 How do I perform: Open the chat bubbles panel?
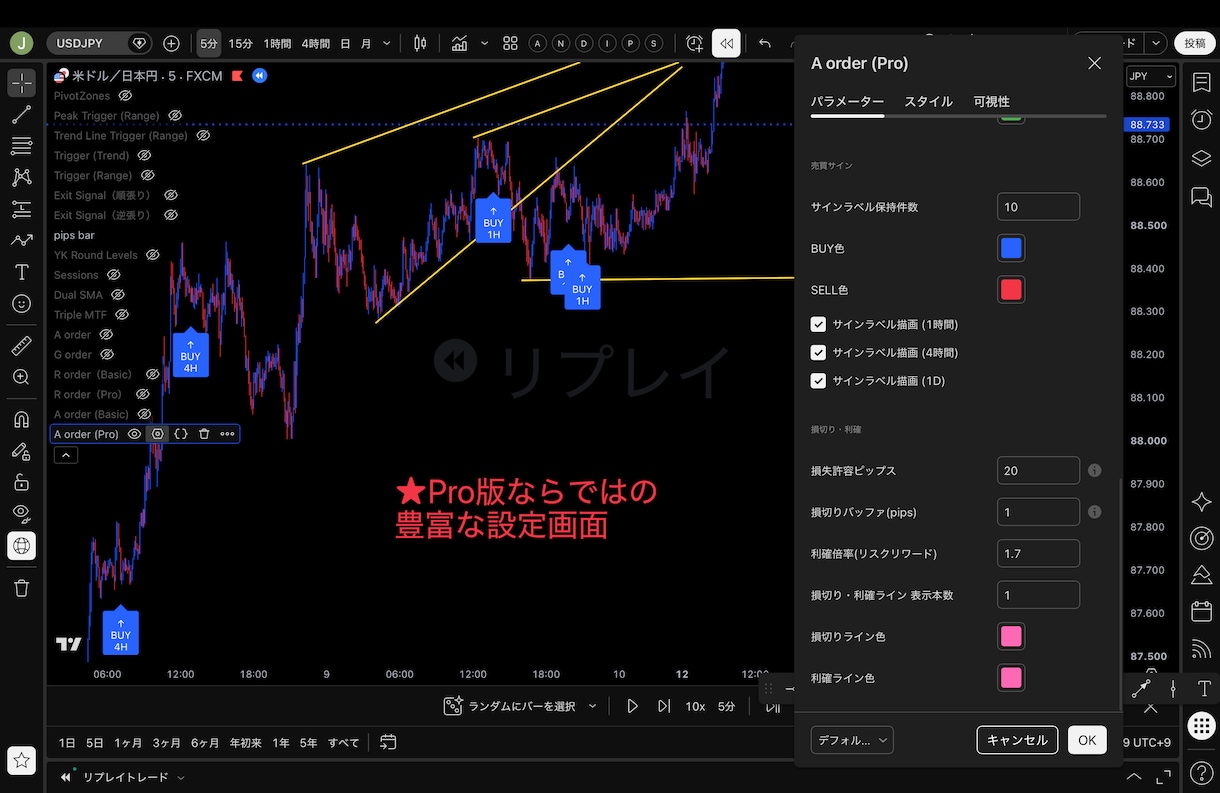tap(1201, 196)
